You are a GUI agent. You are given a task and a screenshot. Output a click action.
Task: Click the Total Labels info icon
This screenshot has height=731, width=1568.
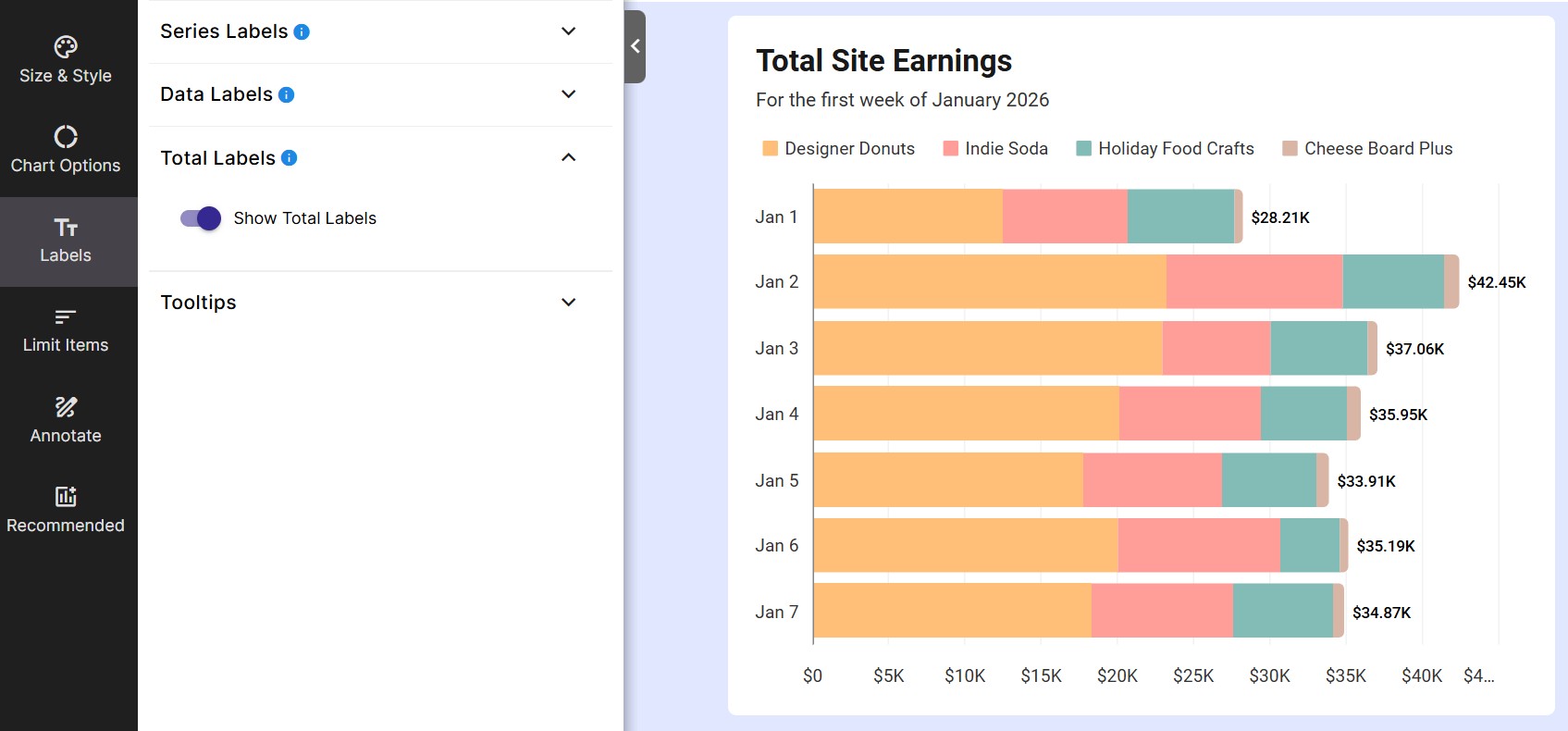click(x=290, y=158)
